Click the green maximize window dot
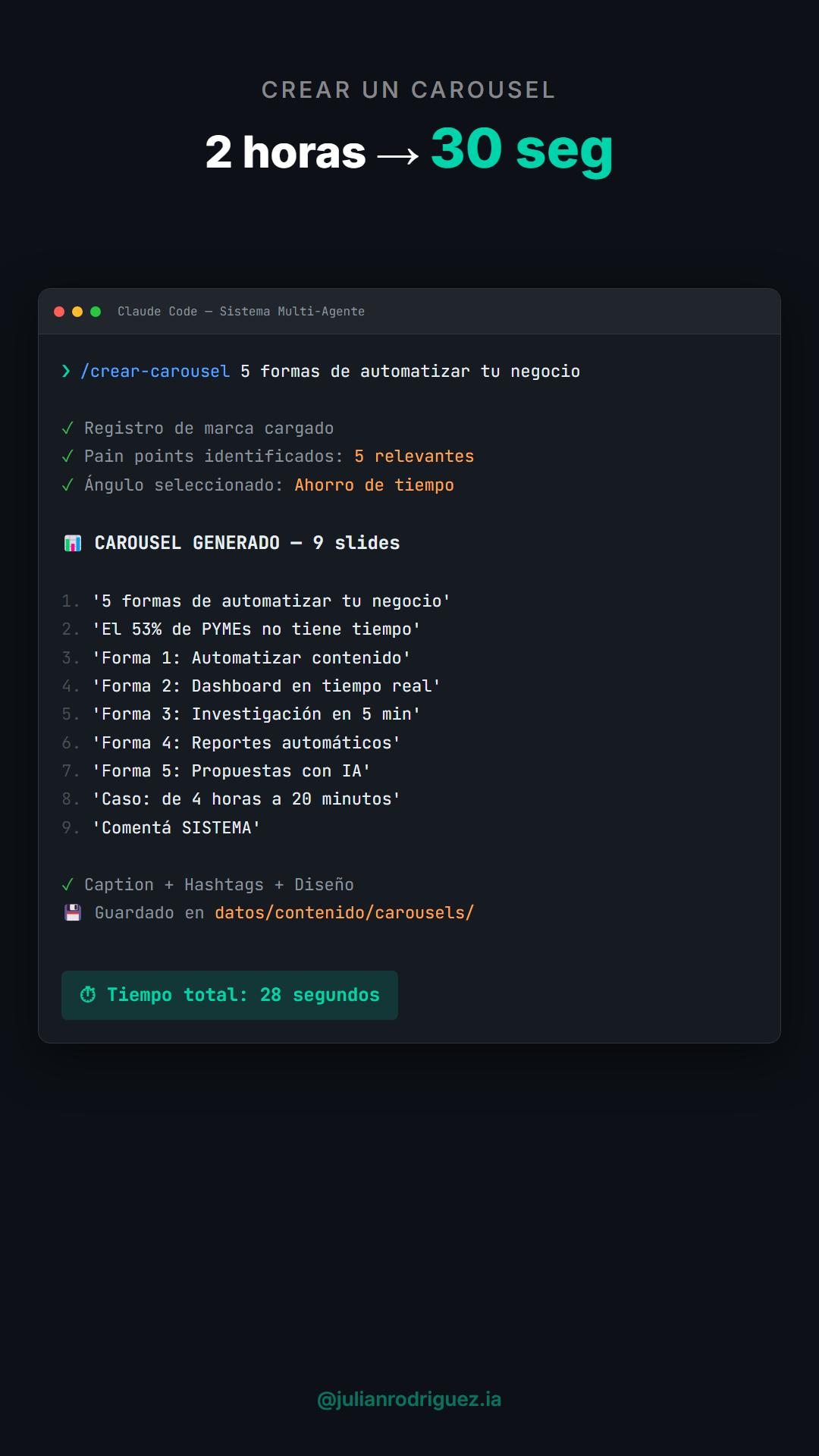Viewport: 819px width, 1456px height. pos(96,312)
